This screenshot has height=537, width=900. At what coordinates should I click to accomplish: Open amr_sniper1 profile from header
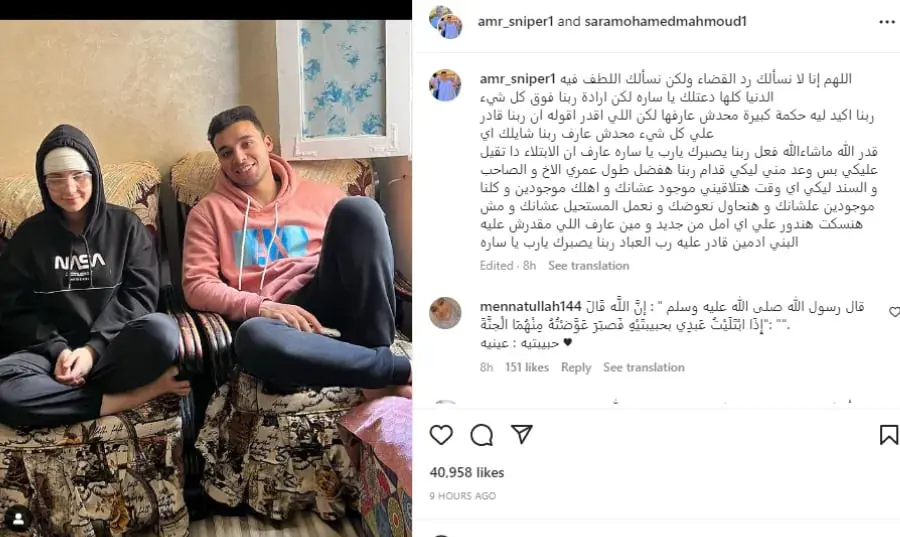[x=515, y=21]
